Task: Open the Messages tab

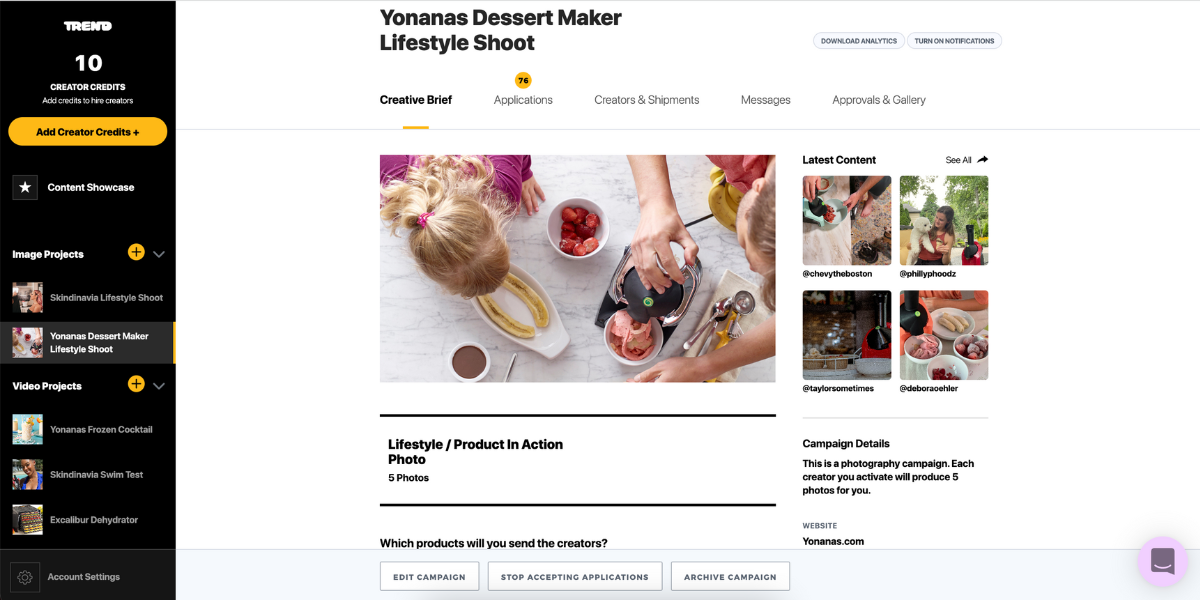Action: click(766, 100)
